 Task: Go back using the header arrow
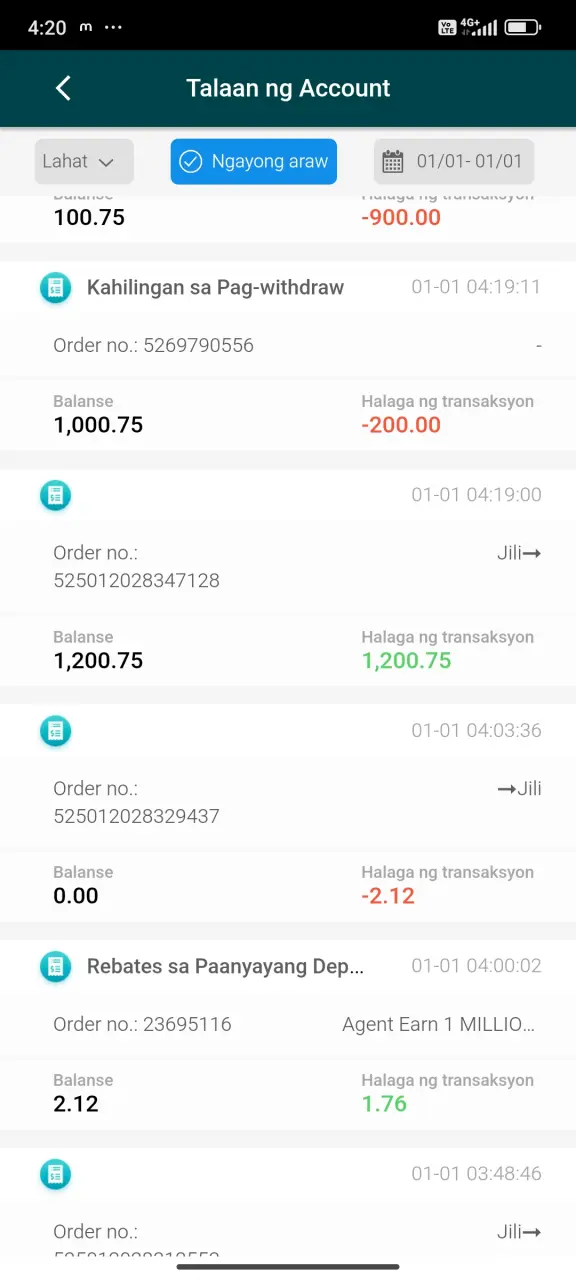click(63, 88)
